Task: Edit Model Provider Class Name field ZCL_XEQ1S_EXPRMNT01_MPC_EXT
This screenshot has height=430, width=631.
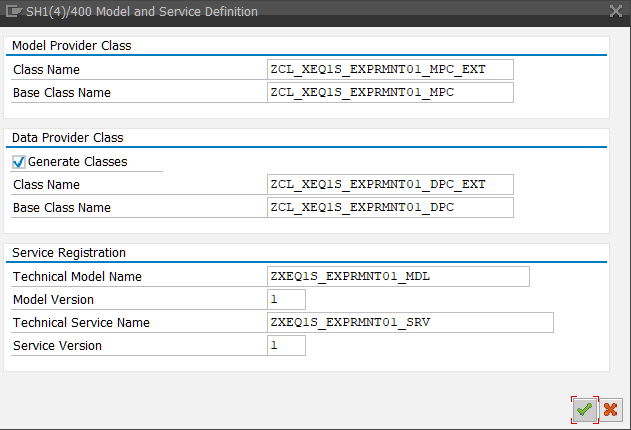Action: (x=390, y=70)
